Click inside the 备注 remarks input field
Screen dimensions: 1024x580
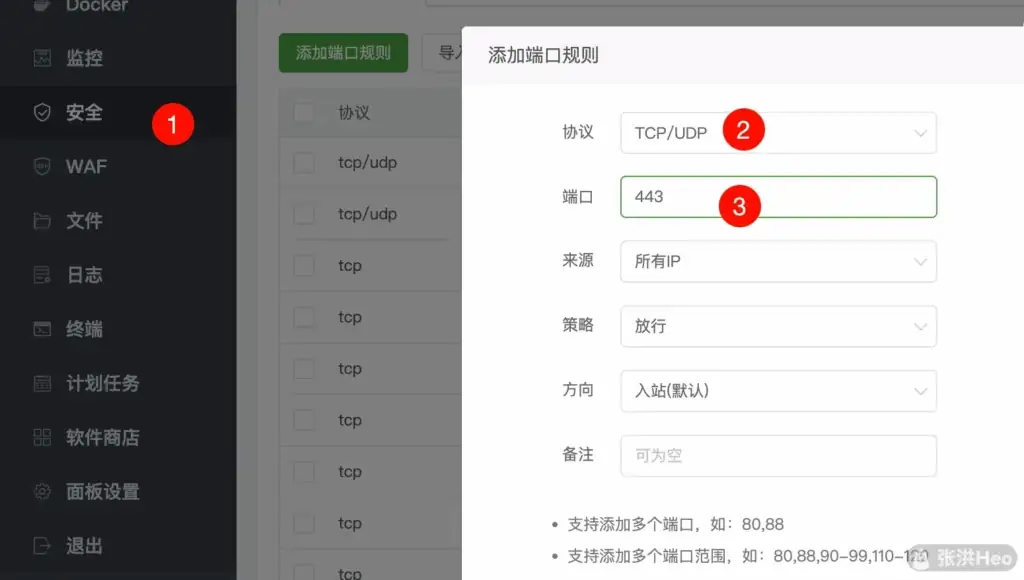tap(778, 455)
